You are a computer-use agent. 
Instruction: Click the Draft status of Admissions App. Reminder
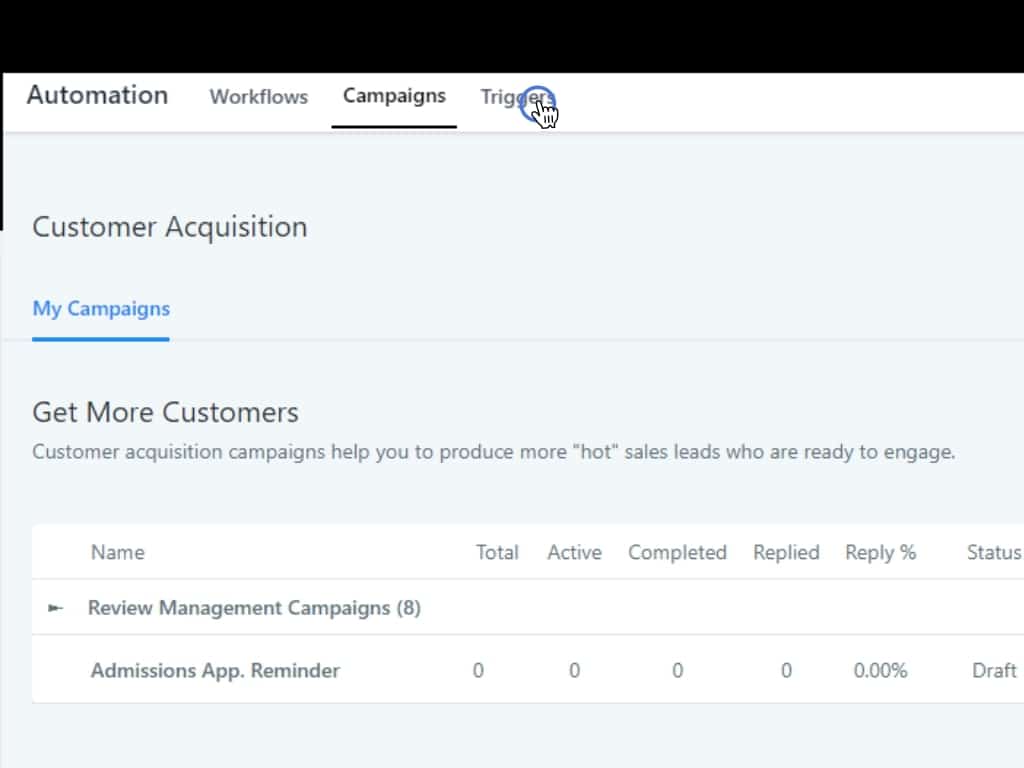(994, 670)
